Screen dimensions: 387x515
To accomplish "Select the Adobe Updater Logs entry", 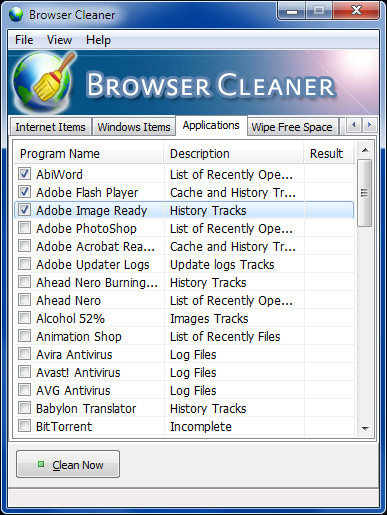I will [93, 265].
